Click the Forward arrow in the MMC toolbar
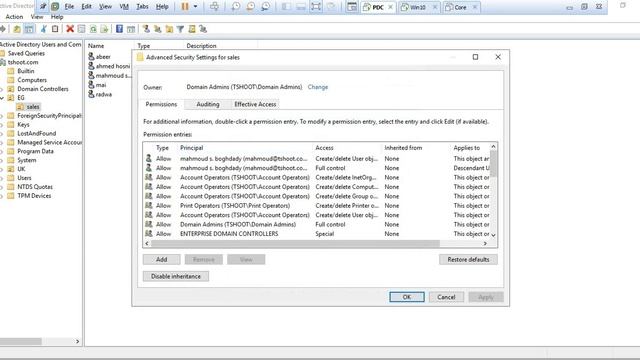The height and width of the screenshot is (360, 640). pyautogui.click(x=3, y=29)
